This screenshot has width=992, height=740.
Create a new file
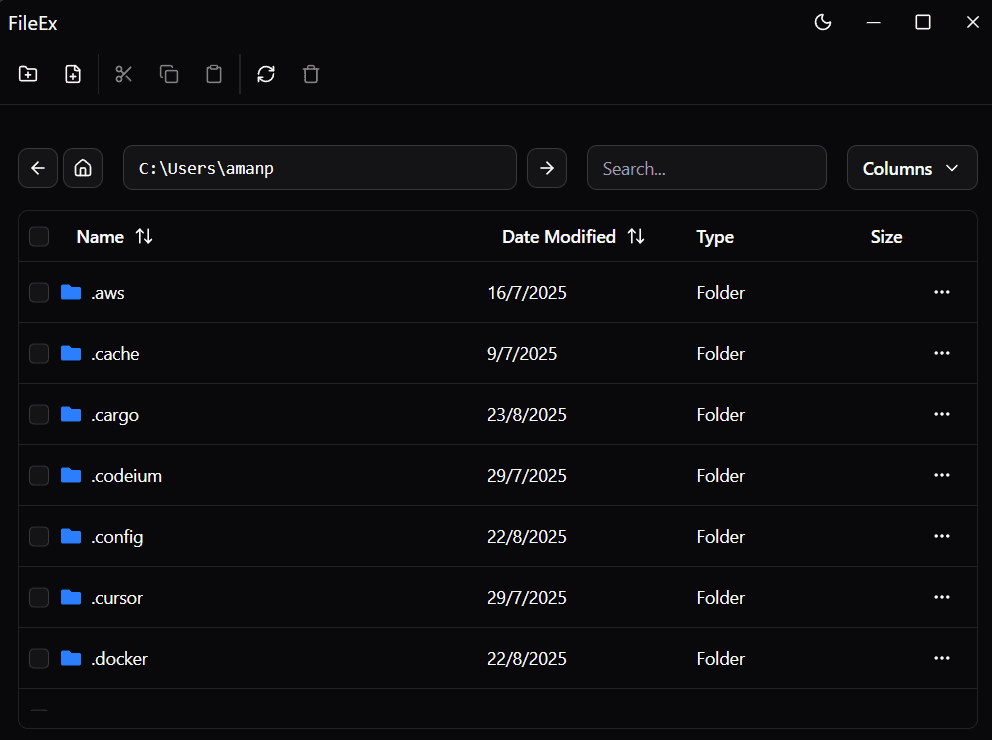click(73, 74)
